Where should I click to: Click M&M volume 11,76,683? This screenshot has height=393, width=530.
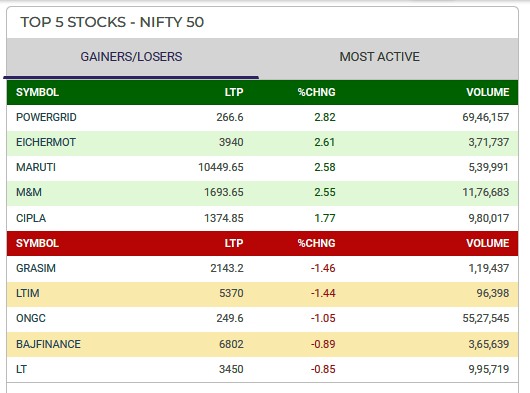[486, 192]
